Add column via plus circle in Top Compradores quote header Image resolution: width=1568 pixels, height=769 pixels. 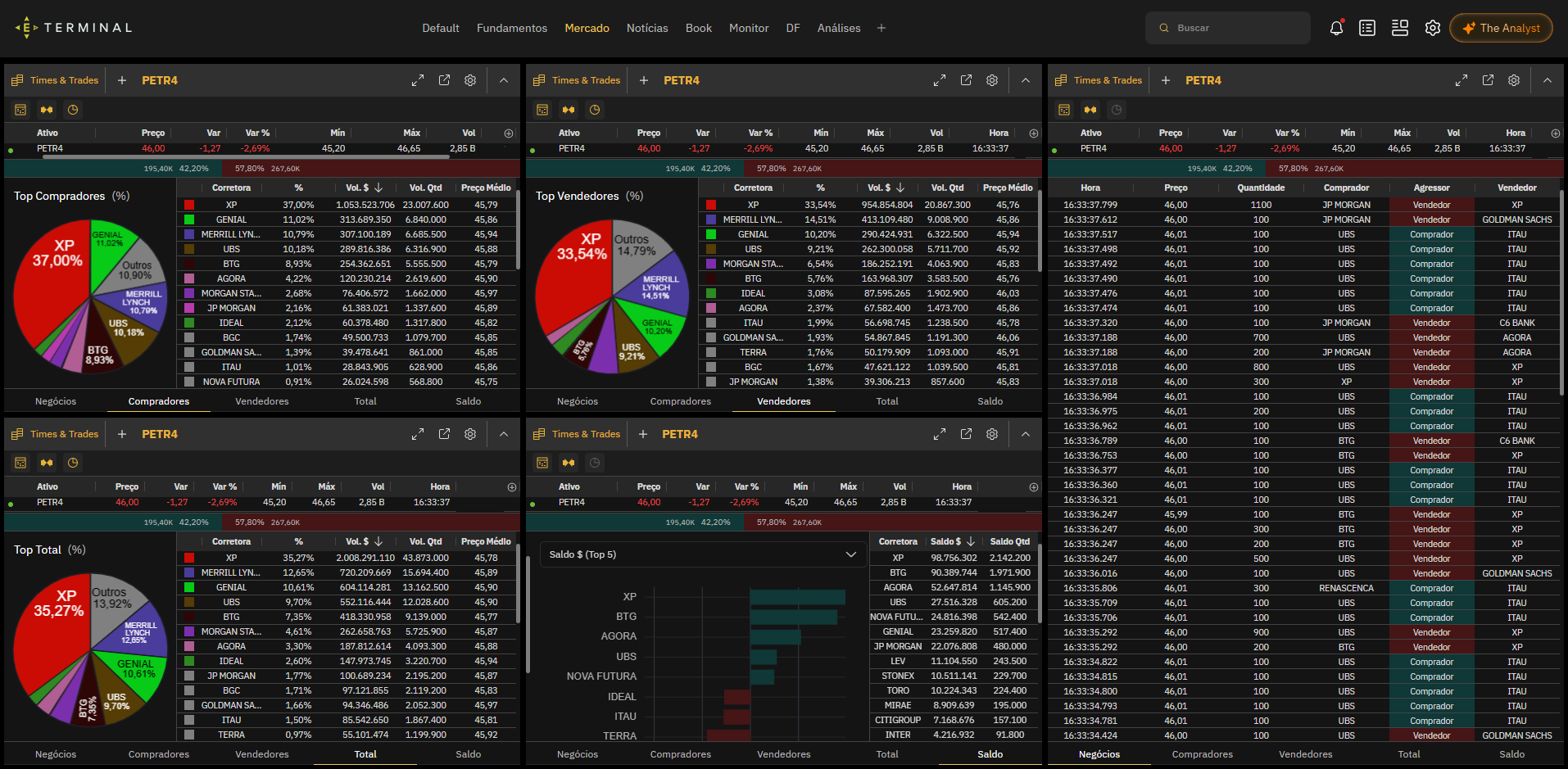(509, 133)
